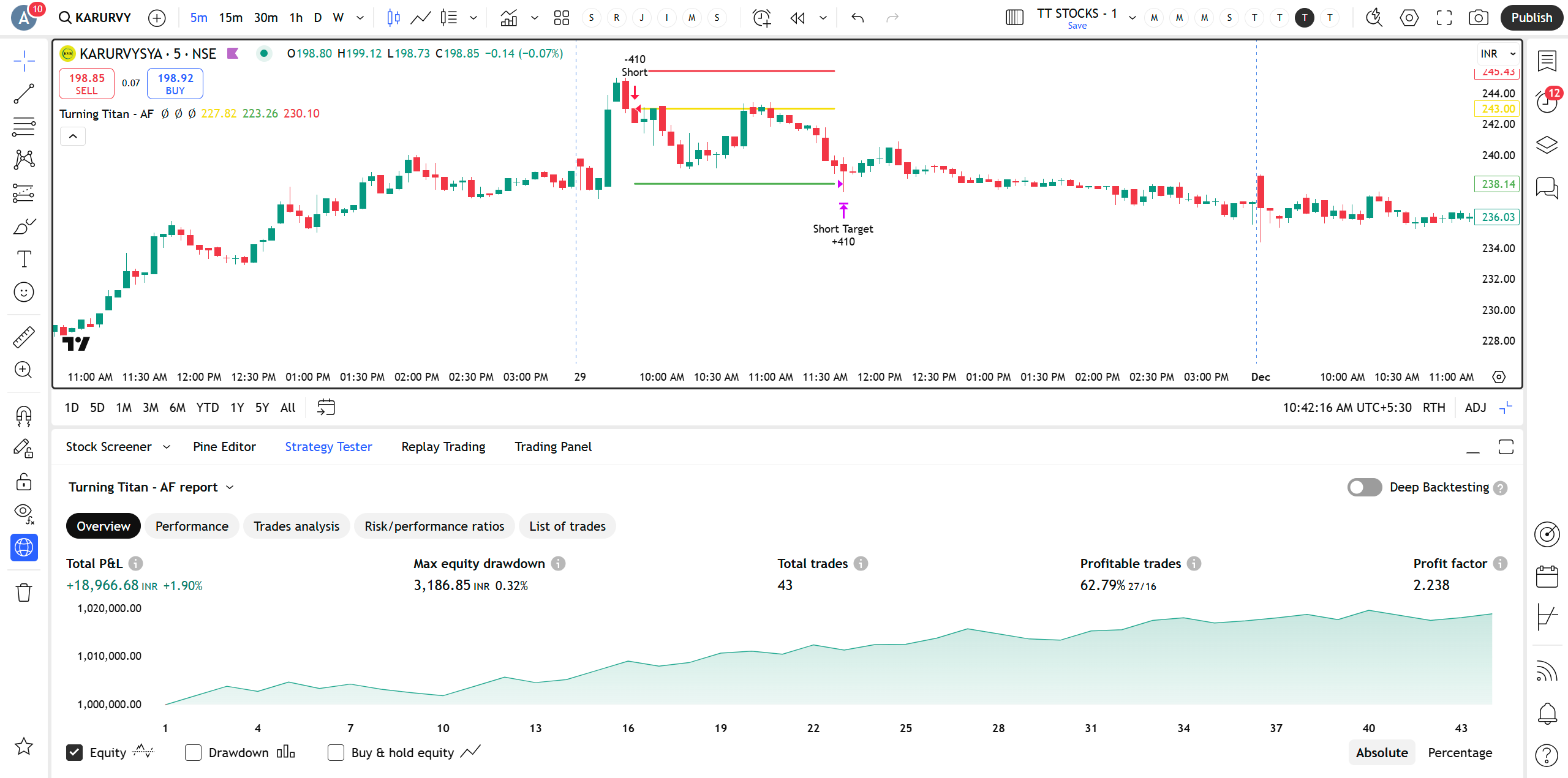Open replay options dropdown arrow

(823, 18)
